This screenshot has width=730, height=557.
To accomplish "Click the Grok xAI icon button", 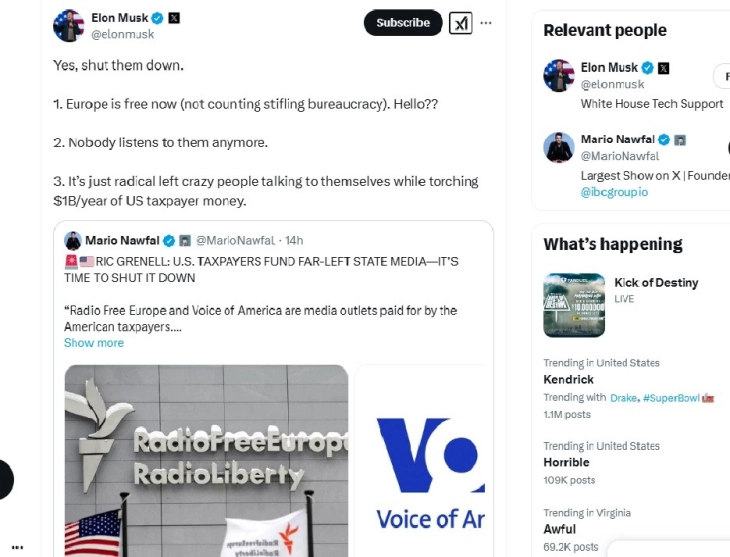I will tap(460, 23).
